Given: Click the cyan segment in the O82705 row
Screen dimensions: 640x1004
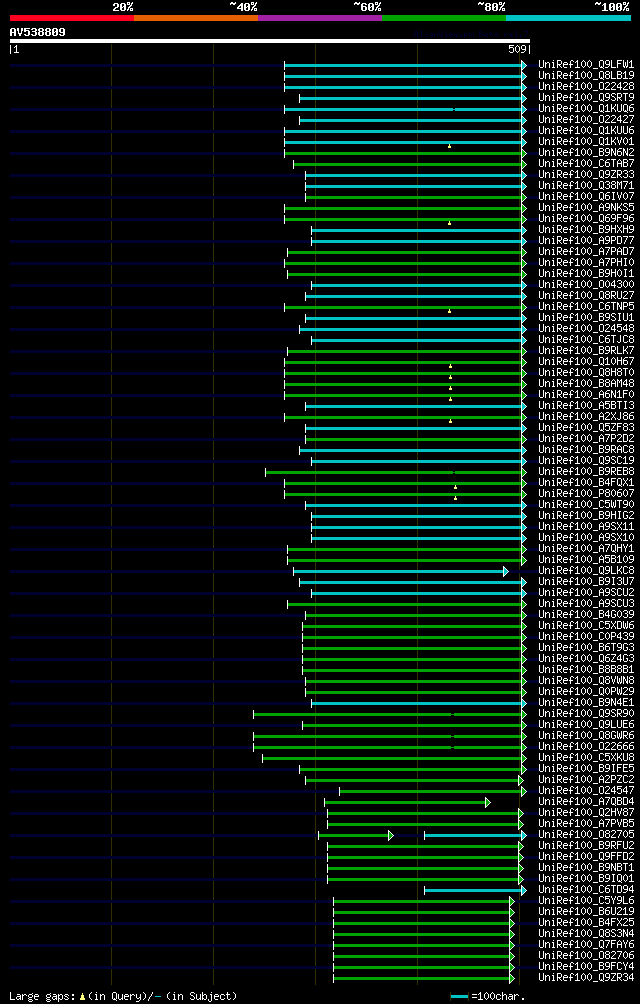Looking at the screenshot, I should pyautogui.click(x=475, y=834).
